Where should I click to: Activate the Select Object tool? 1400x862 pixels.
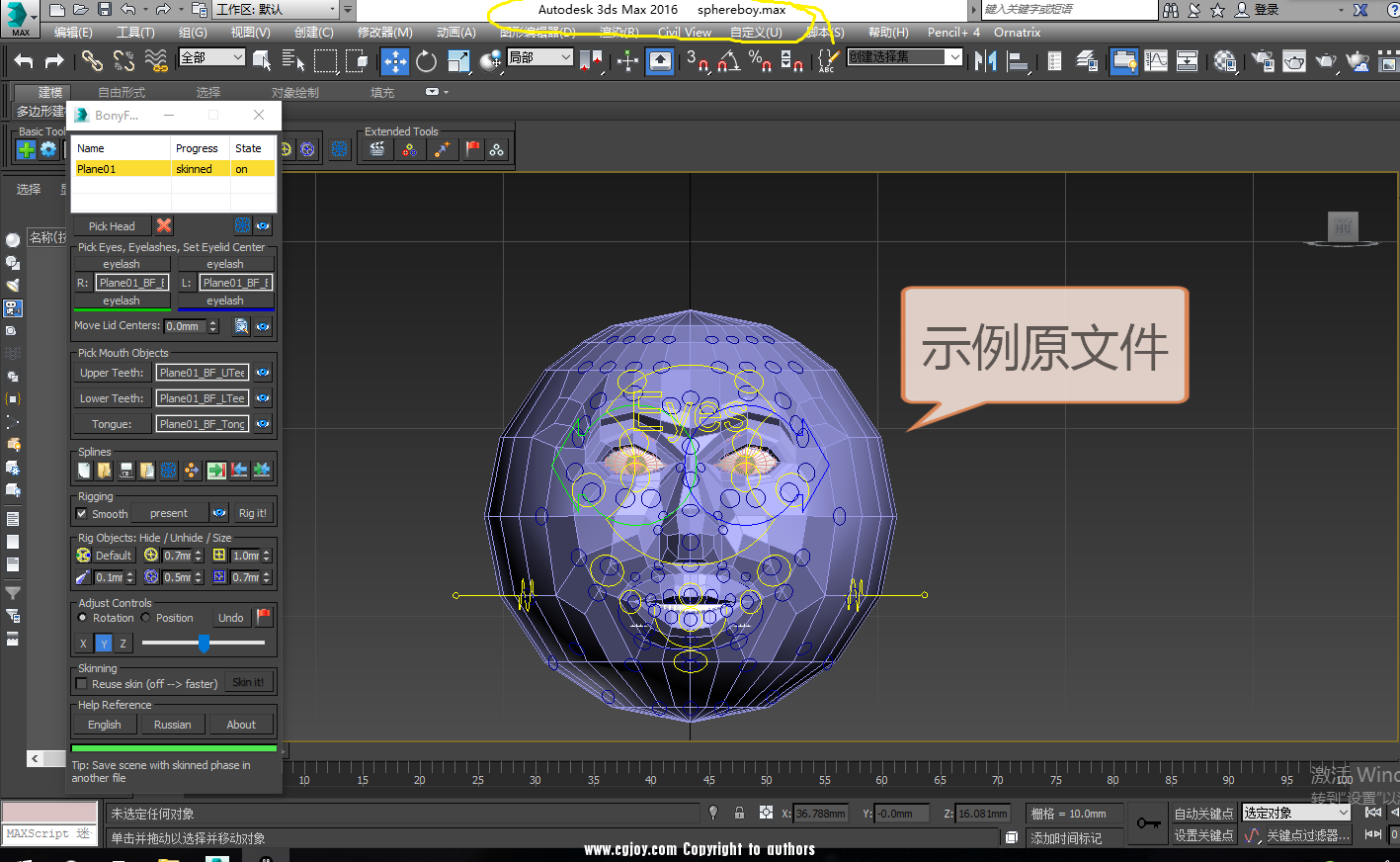coord(262,61)
